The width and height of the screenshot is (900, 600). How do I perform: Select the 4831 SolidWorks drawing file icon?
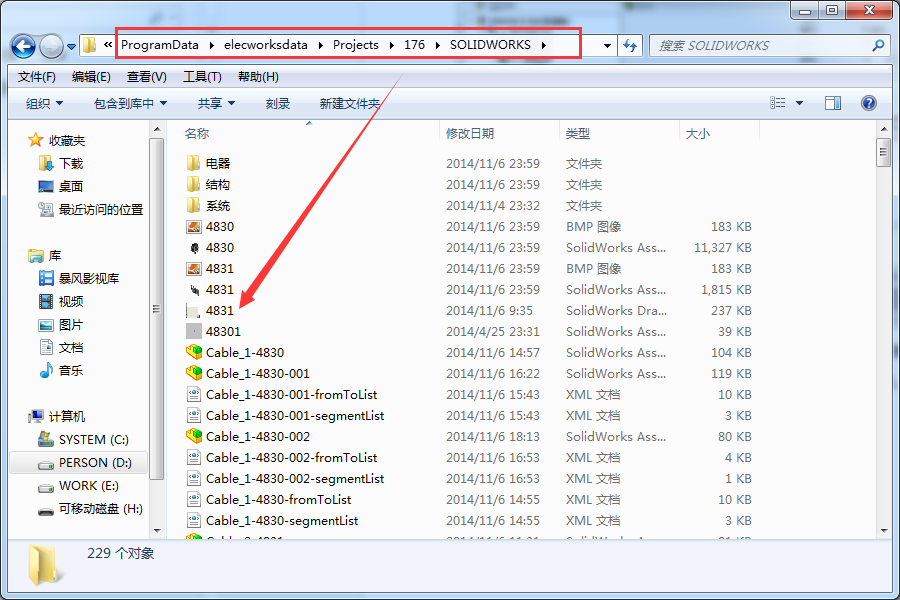click(x=193, y=311)
